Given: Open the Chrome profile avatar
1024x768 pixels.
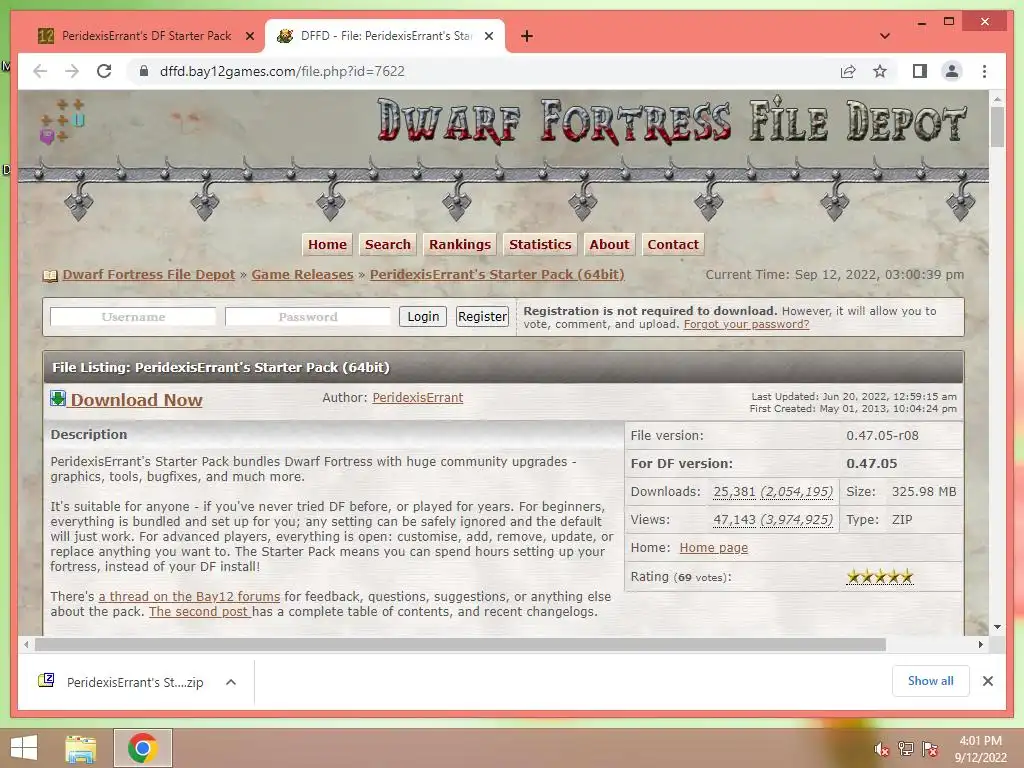Looking at the screenshot, I should click(952, 71).
